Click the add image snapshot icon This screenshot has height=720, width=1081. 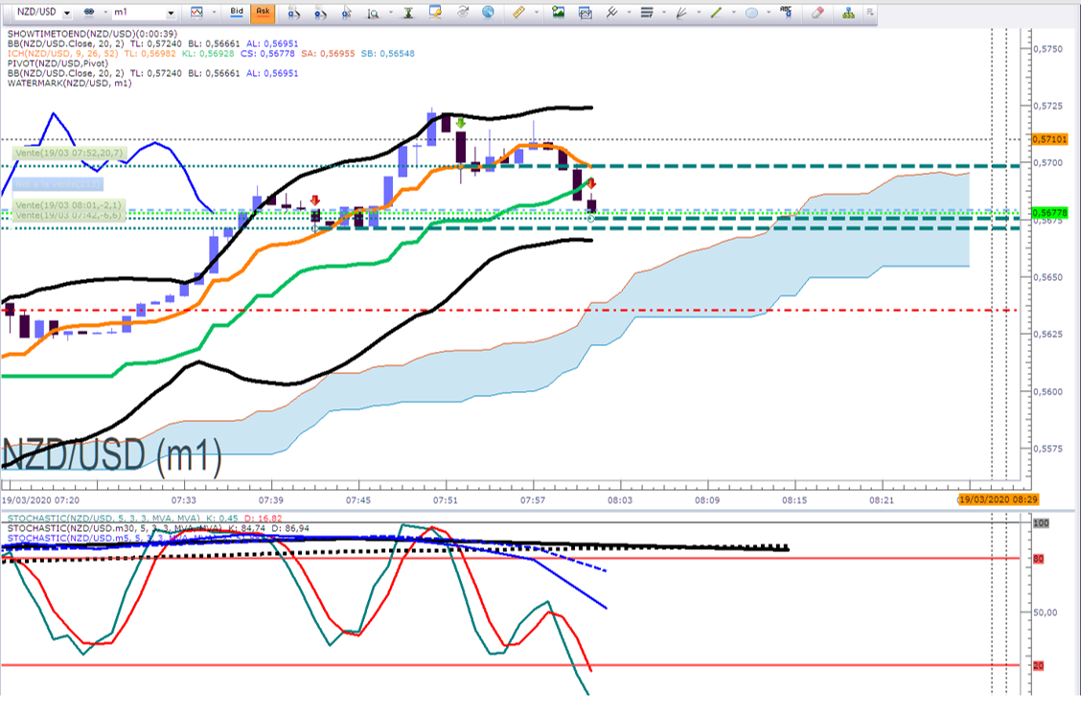[558, 12]
